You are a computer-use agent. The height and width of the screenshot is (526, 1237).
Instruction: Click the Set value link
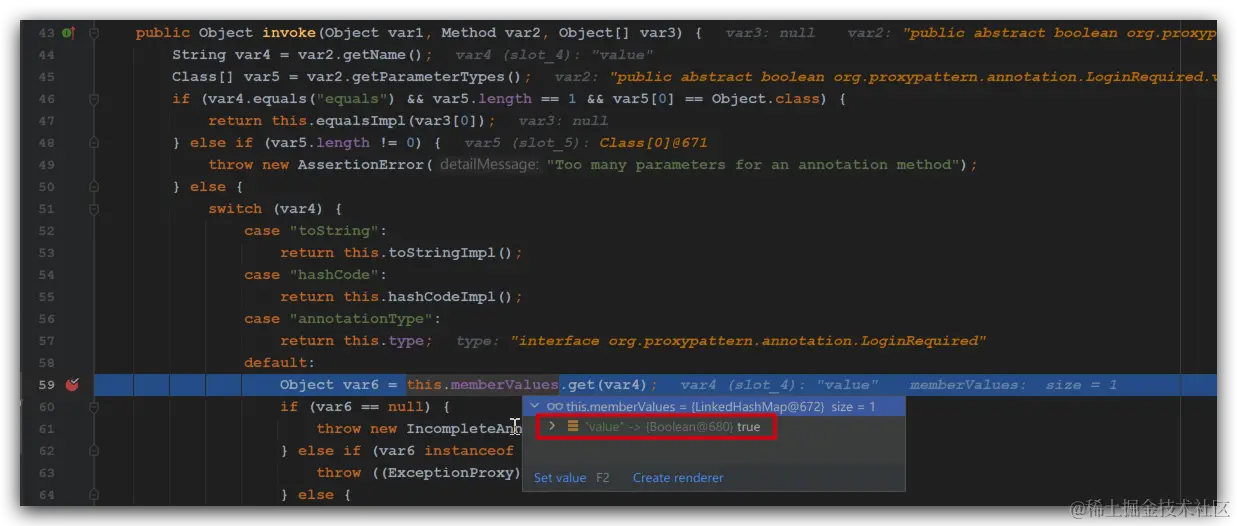click(560, 478)
